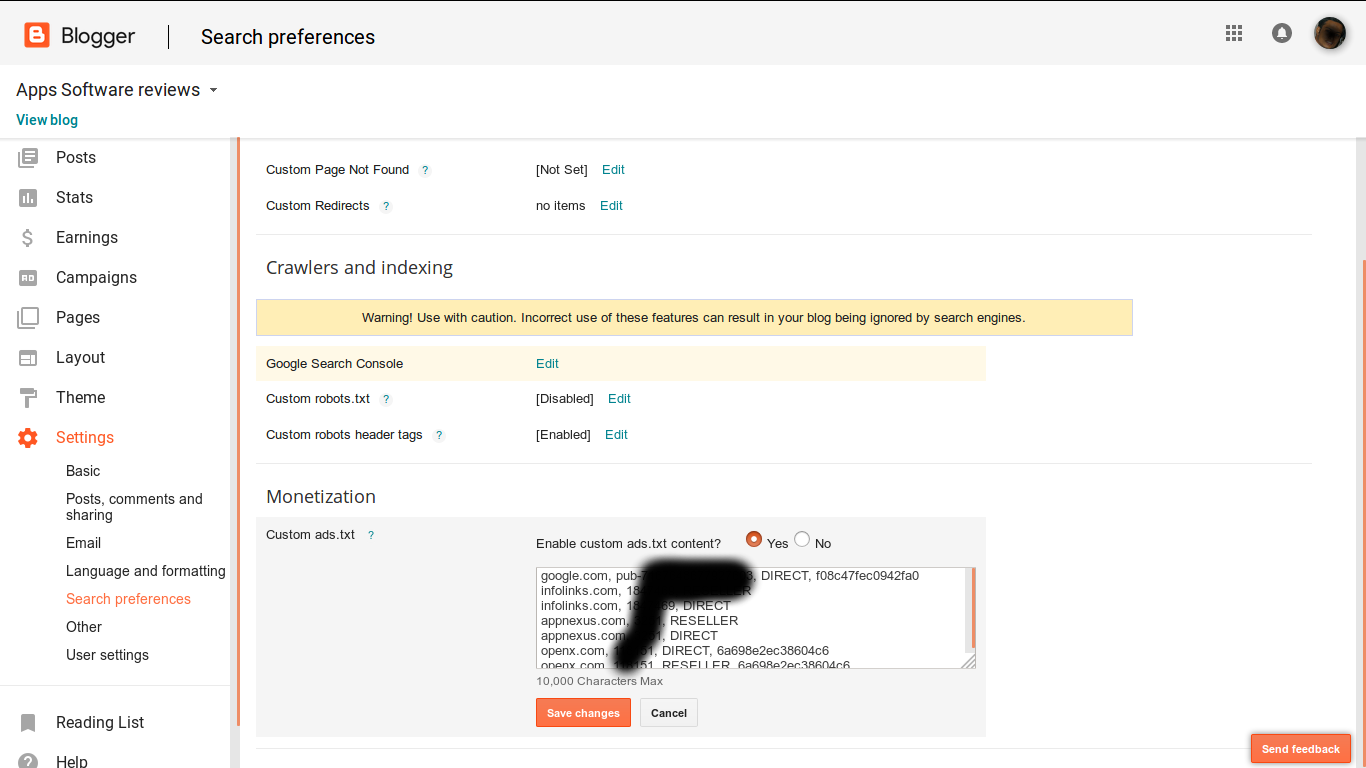
Task: Go to User settings
Action: [107, 655]
